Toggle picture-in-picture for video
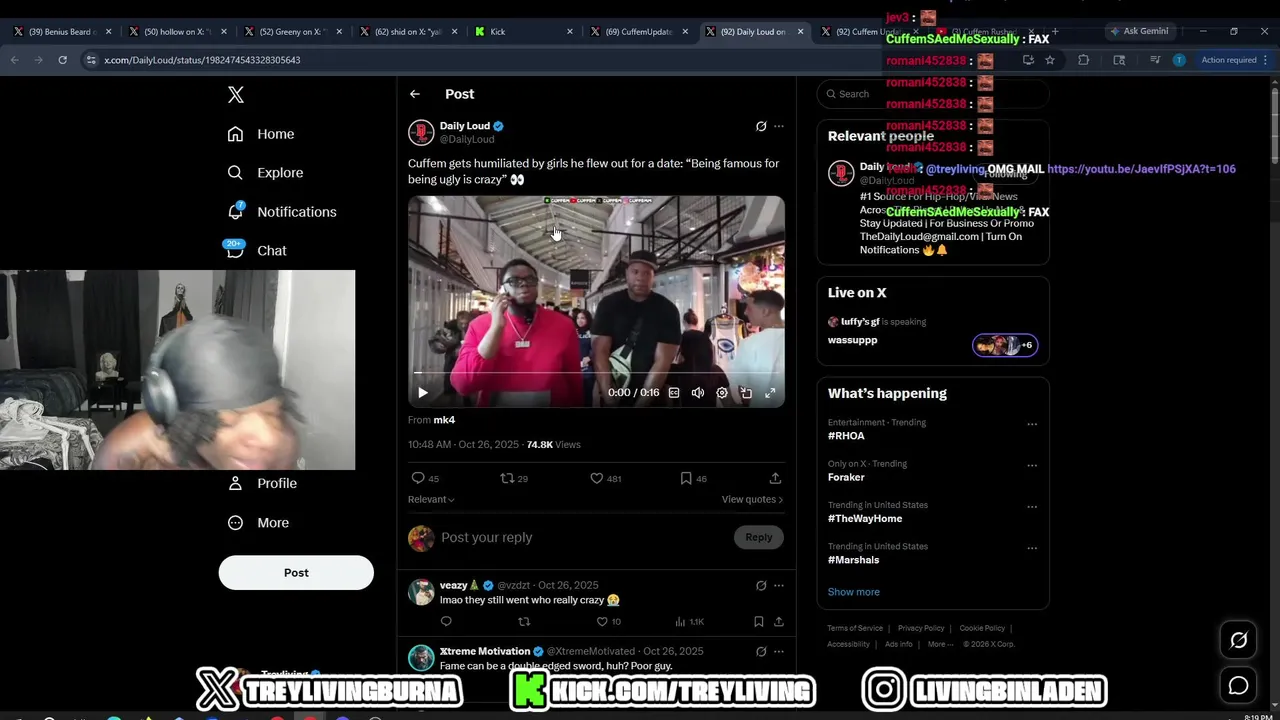Screen dimensions: 1280x720 tap(746, 393)
